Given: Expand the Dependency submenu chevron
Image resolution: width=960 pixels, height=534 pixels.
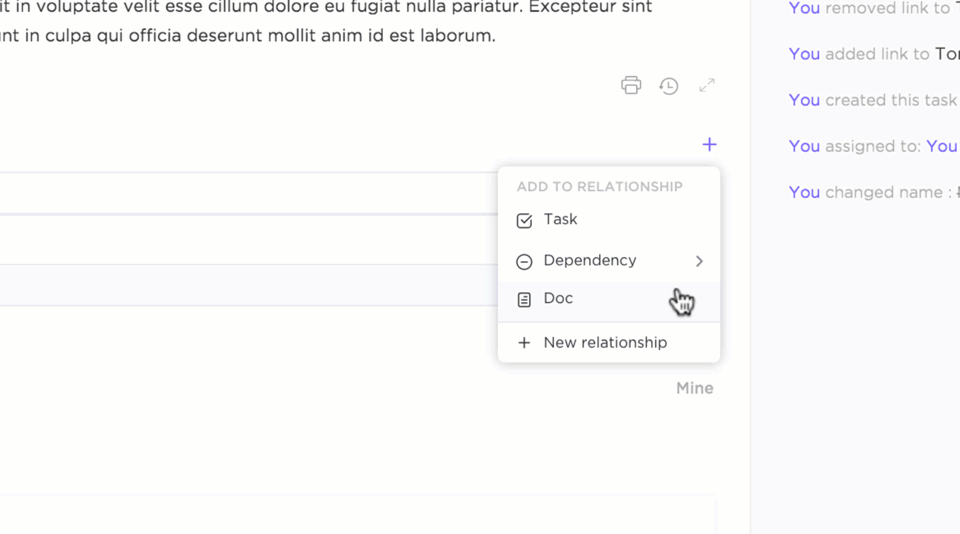Looking at the screenshot, I should pyautogui.click(x=699, y=261).
